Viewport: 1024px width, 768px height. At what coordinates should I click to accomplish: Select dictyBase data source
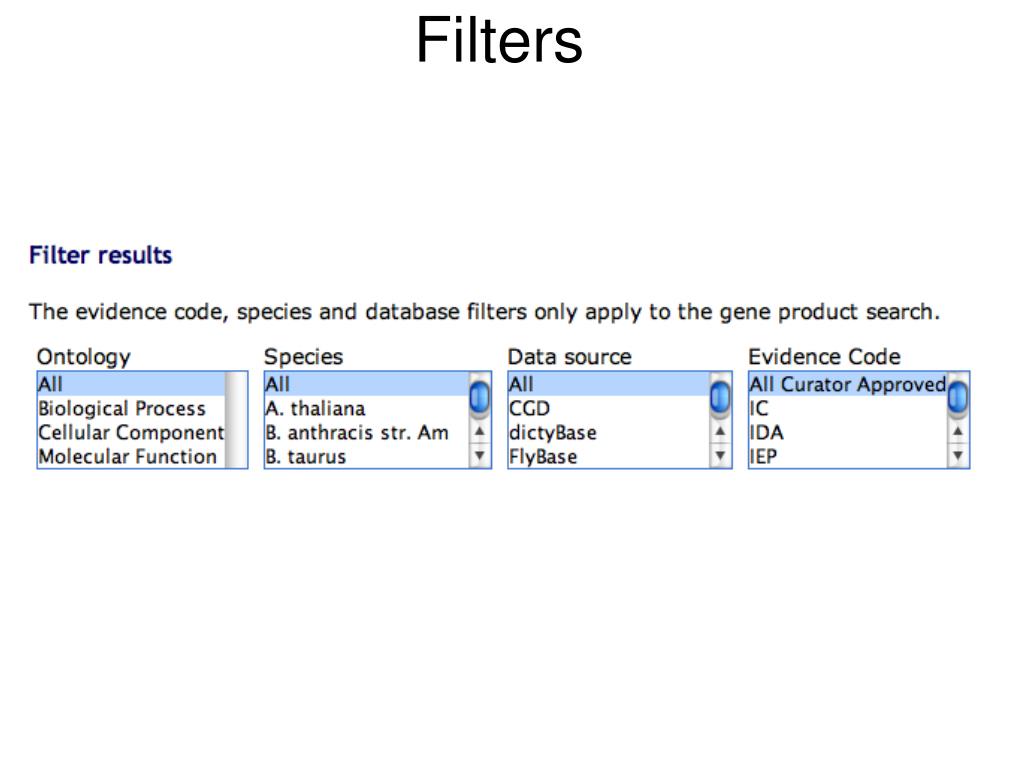pyautogui.click(x=609, y=432)
